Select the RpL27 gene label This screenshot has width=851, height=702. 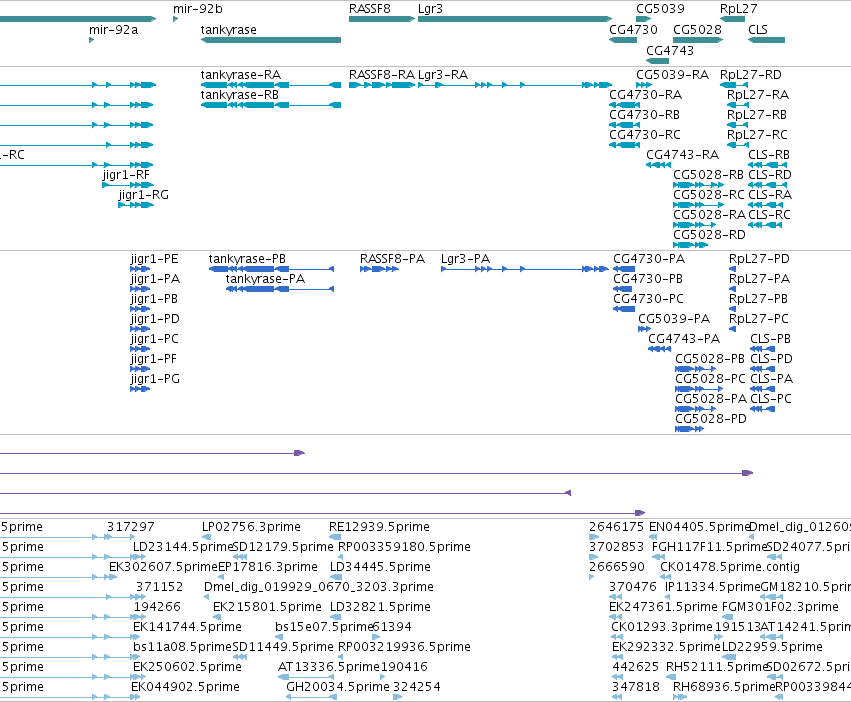(x=738, y=9)
